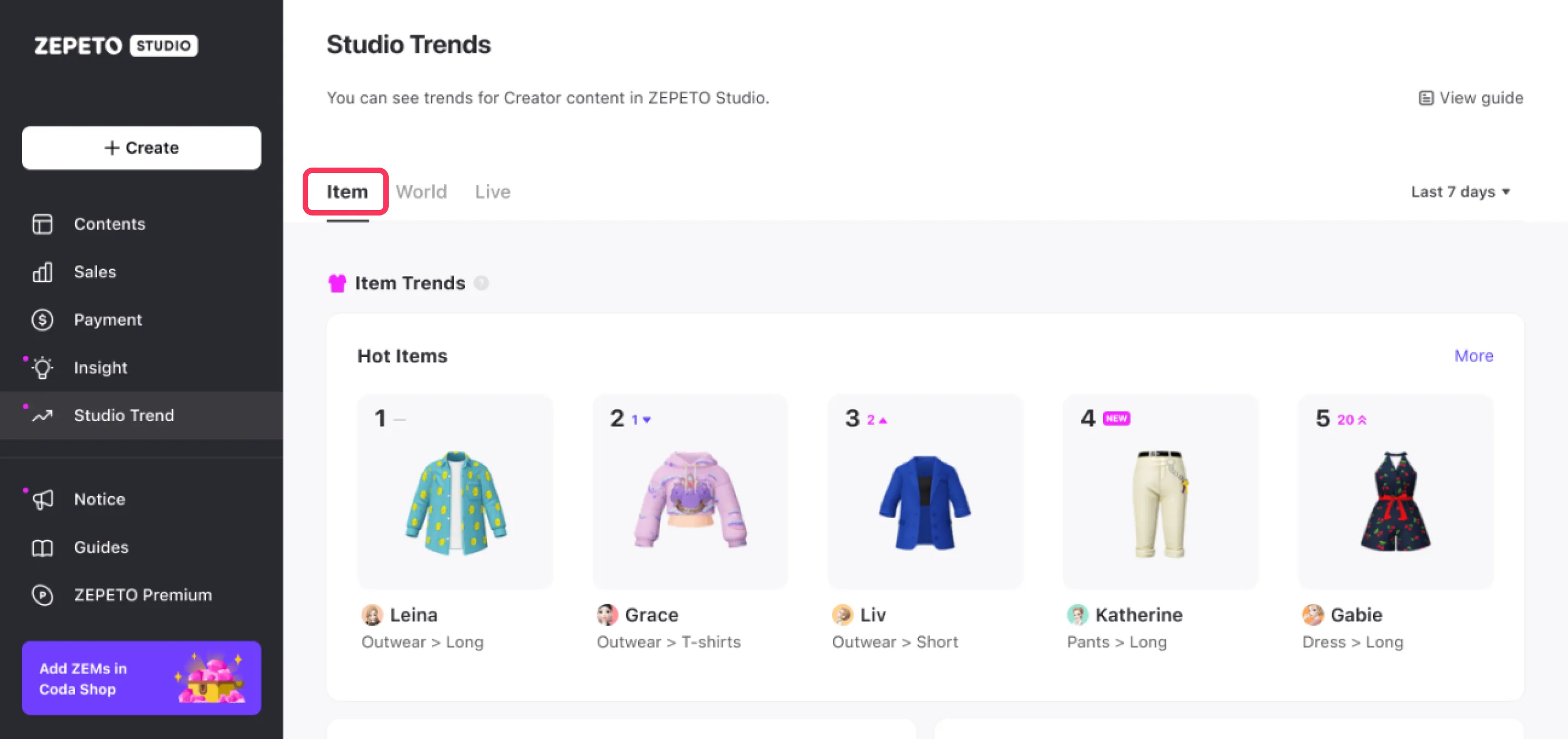Click Katherine's avatar icon
The height and width of the screenshot is (739, 1568).
point(1077,615)
